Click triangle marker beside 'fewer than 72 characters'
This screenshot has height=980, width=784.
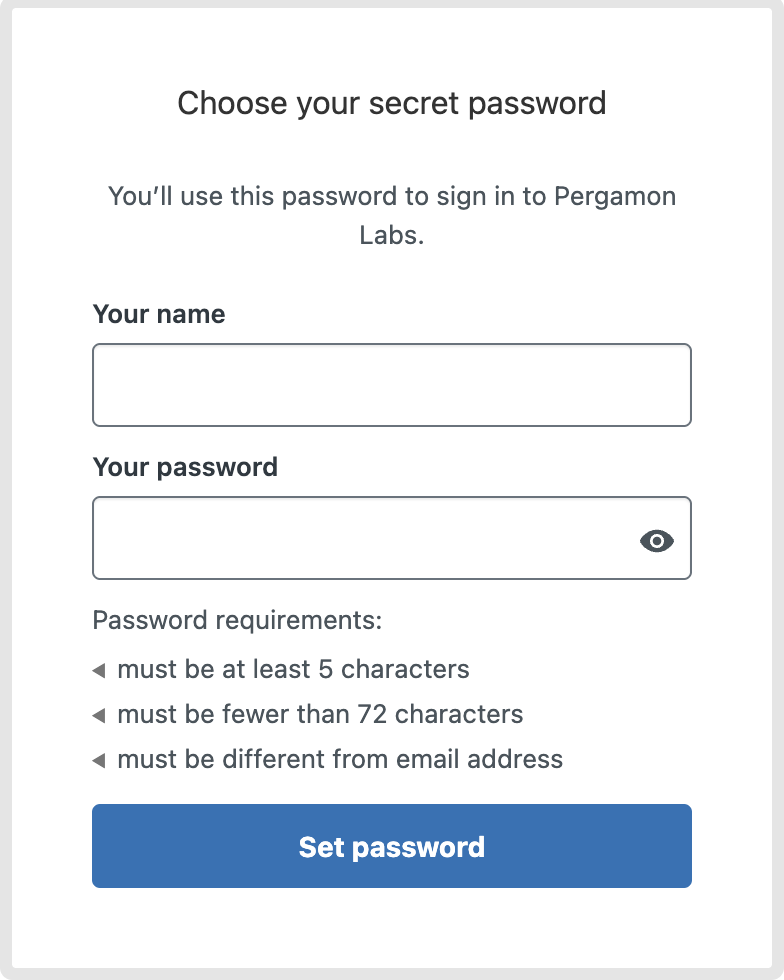(99, 716)
